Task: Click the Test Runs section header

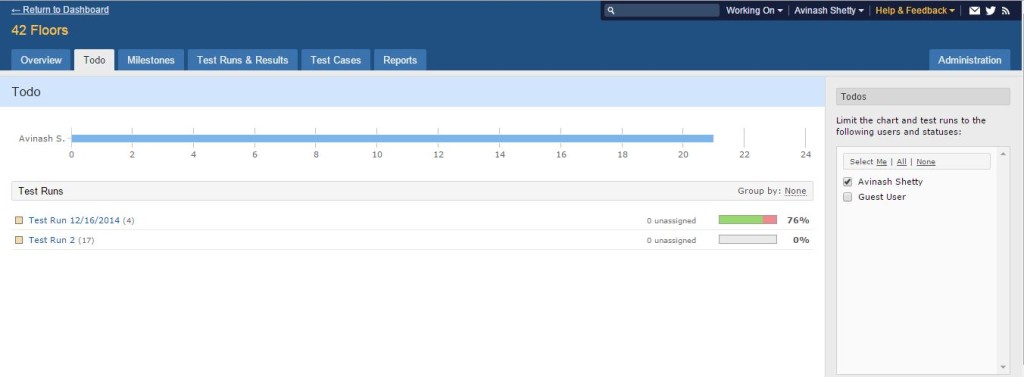Action: (412, 191)
